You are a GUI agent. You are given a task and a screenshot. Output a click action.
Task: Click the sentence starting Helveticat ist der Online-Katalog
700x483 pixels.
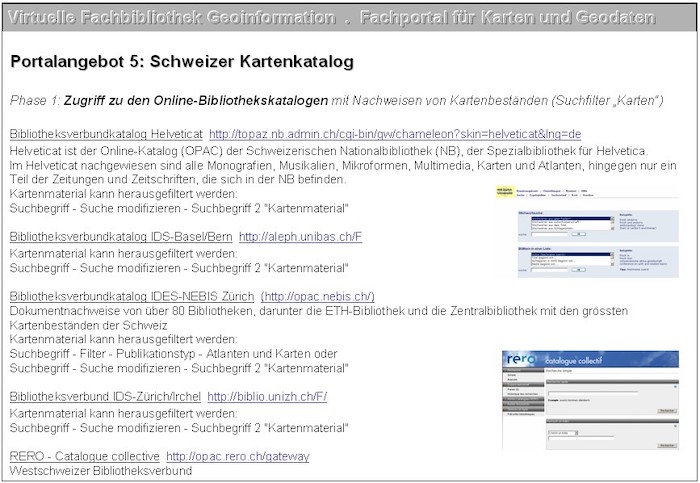tap(329, 151)
